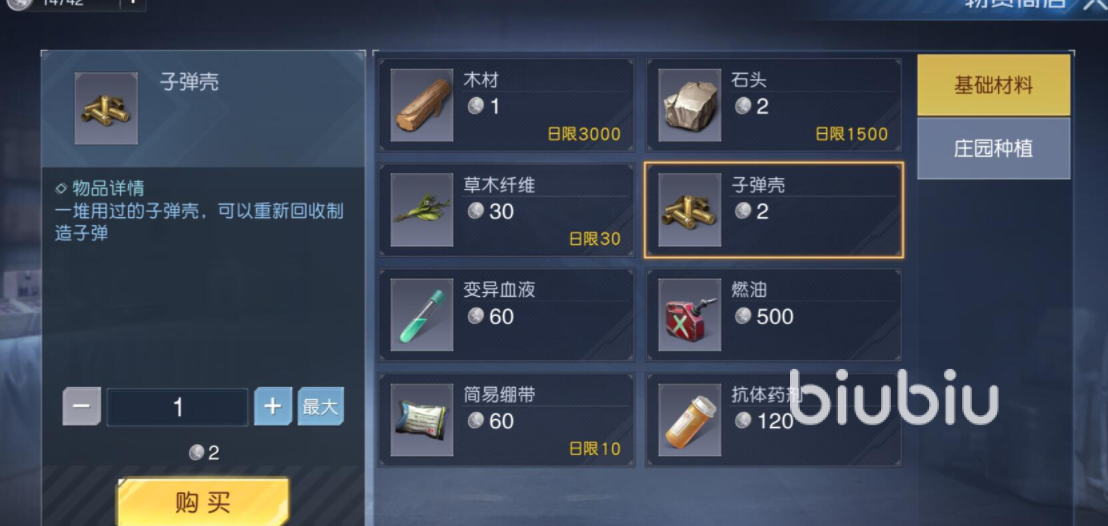Decrease purchase quantity with minus button
Viewport: 1108px width, 526px height.
81,407
